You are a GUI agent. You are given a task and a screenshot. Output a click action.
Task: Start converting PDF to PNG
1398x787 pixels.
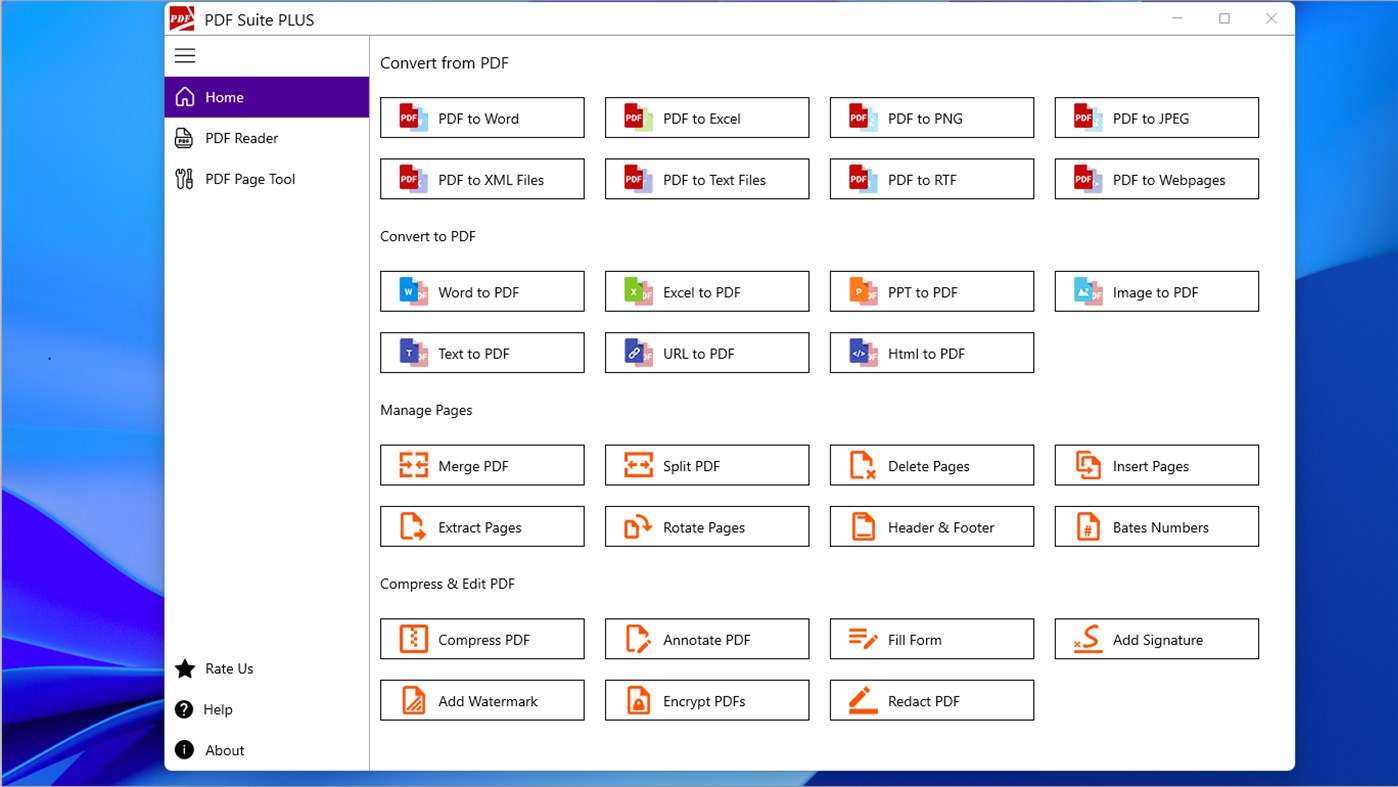click(x=931, y=117)
